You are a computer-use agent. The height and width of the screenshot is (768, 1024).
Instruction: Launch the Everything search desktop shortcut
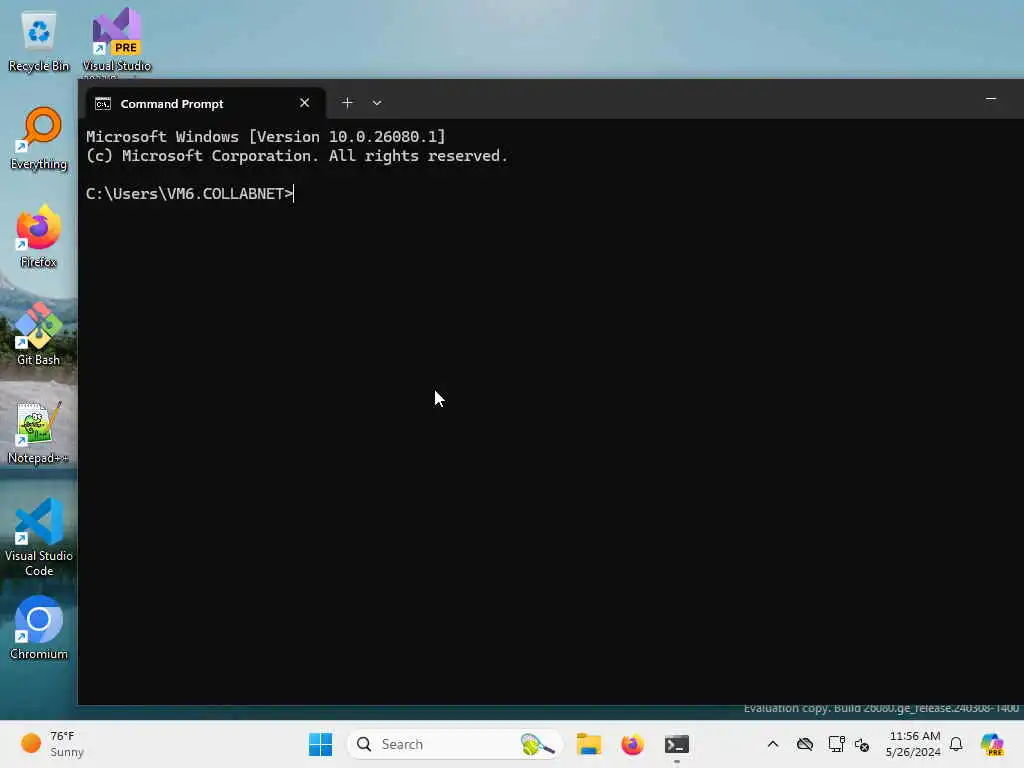pyautogui.click(x=39, y=138)
